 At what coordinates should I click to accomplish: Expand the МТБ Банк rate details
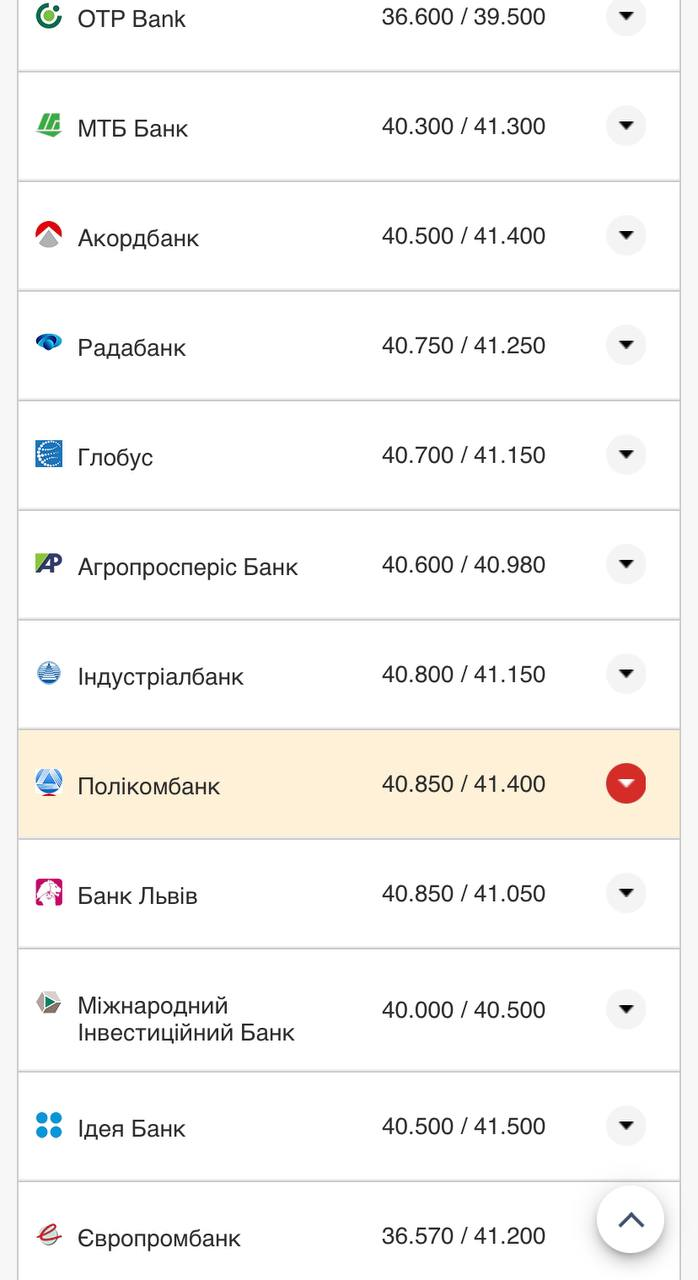(x=626, y=126)
